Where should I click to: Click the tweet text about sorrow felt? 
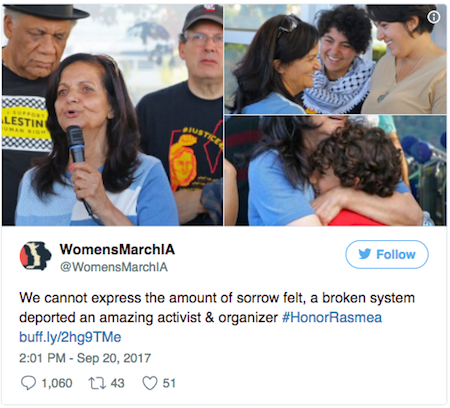217,307
